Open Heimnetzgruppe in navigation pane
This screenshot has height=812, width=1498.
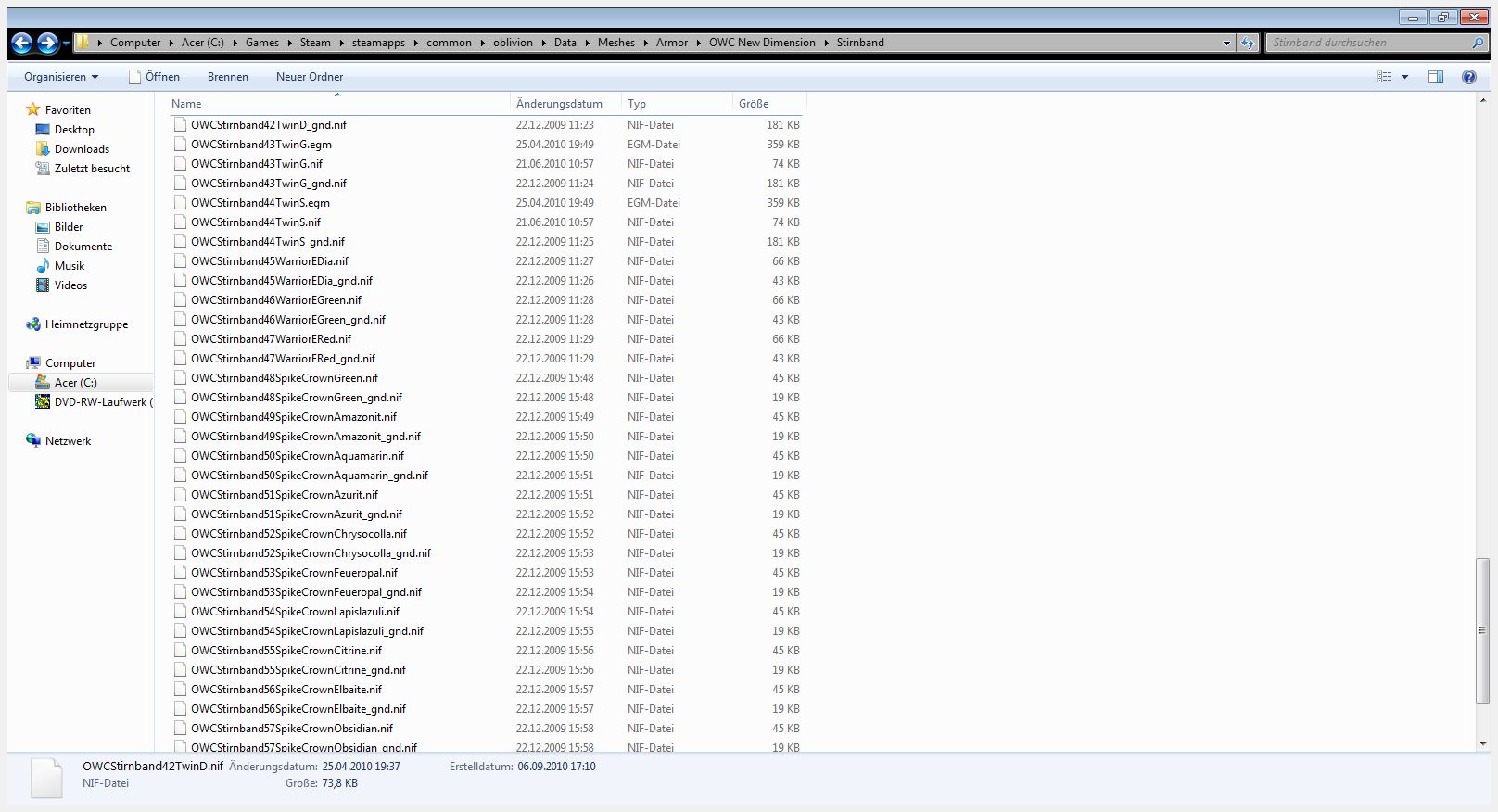[86, 324]
